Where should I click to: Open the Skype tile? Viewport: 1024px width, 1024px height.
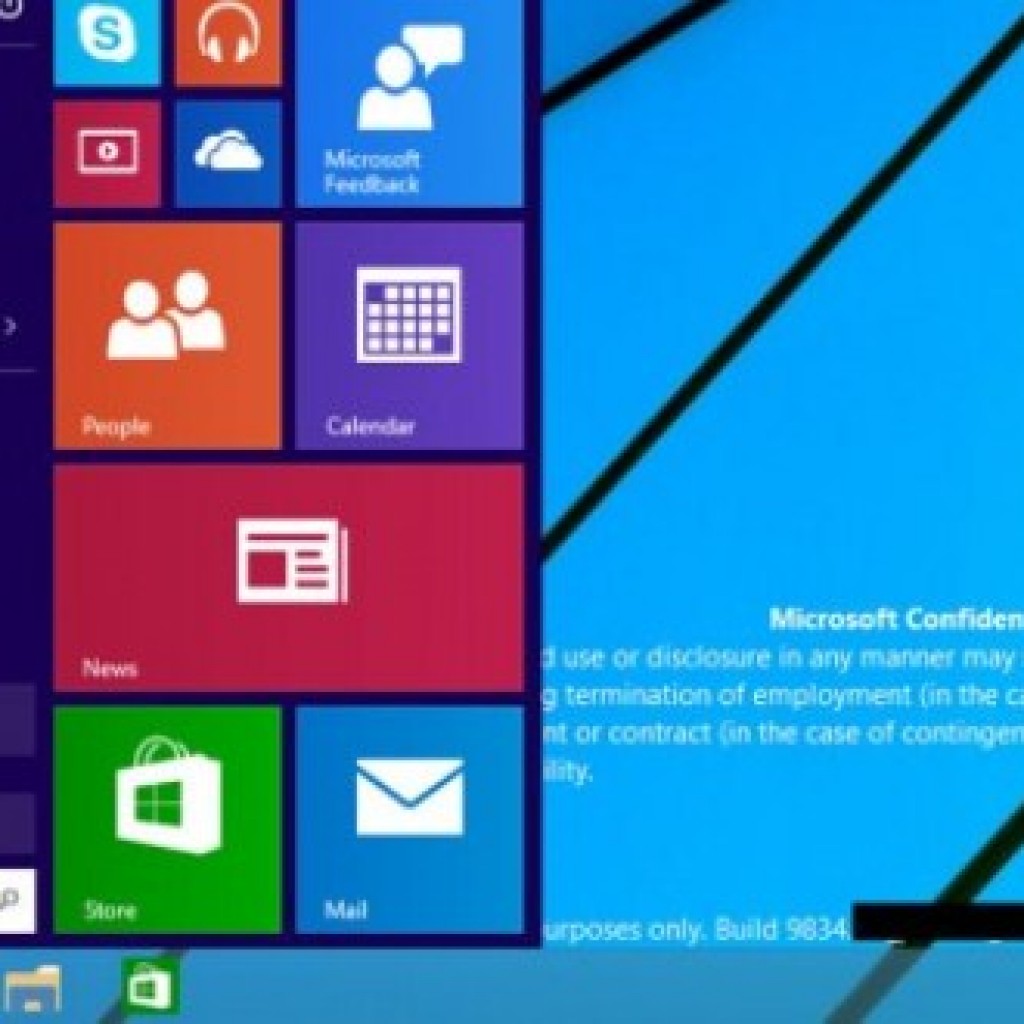pyautogui.click(x=107, y=42)
